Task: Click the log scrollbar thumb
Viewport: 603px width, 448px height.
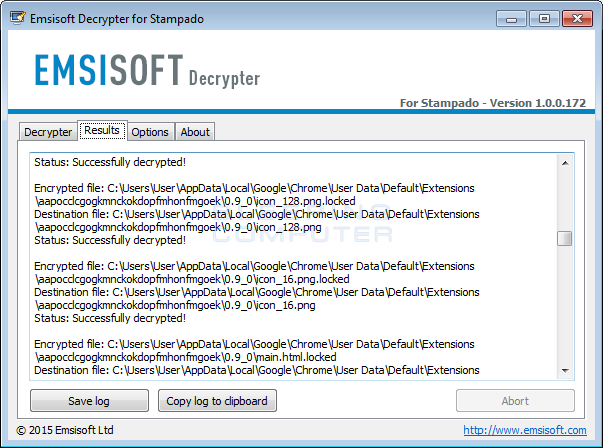Action: click(x=565, y=238)
